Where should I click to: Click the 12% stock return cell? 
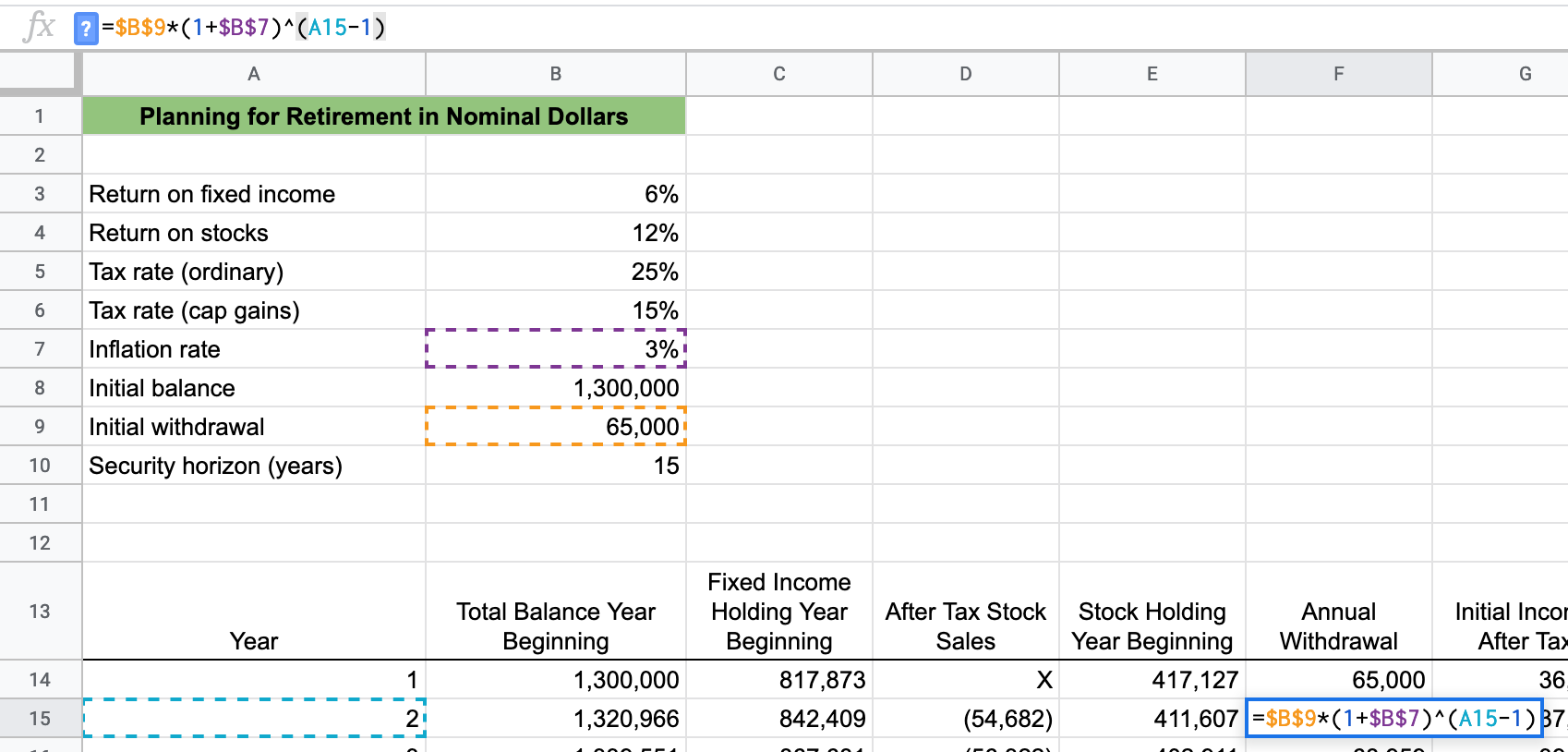556,233
